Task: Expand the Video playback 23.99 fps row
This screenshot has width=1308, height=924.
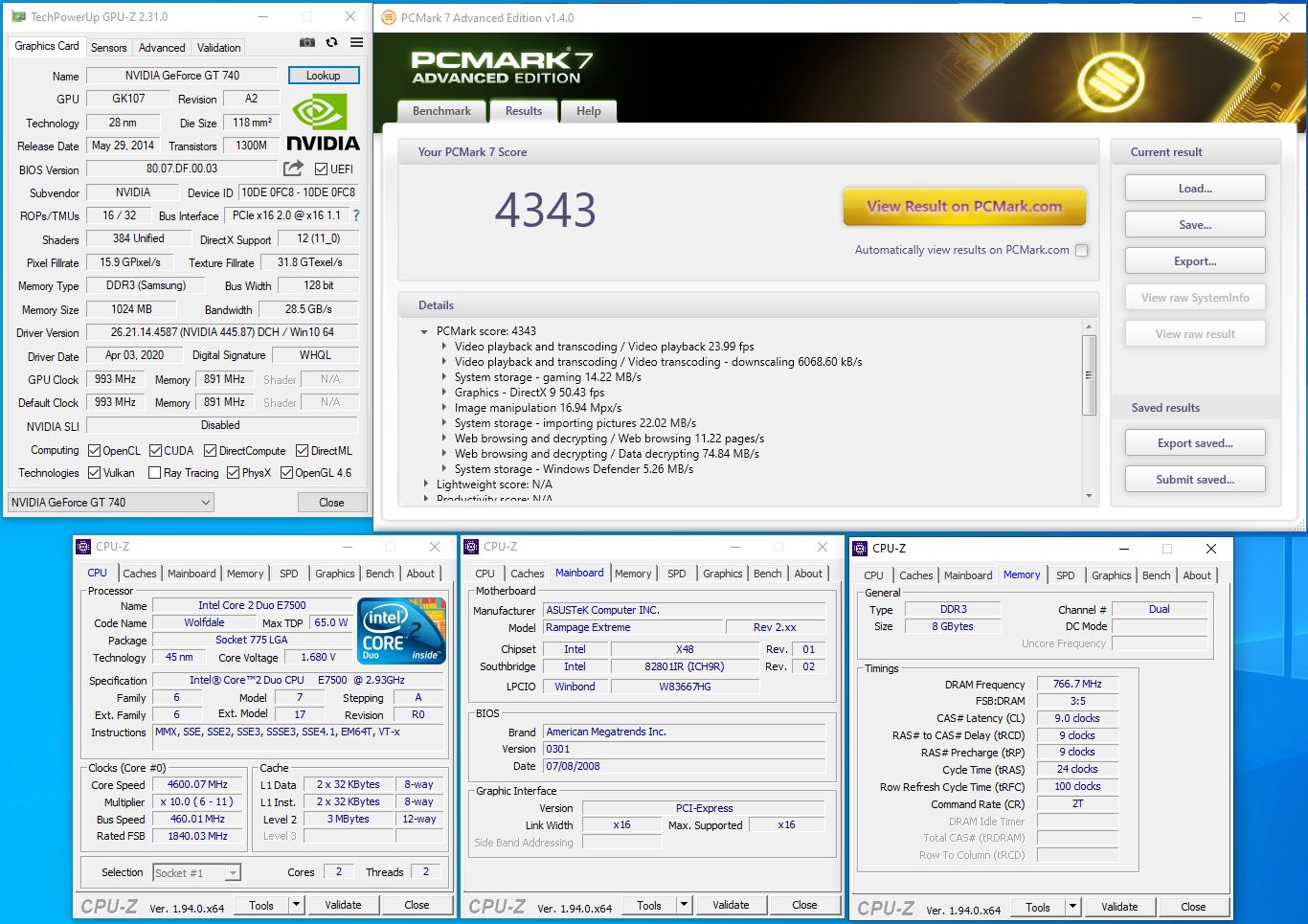Action: (443, 347)
